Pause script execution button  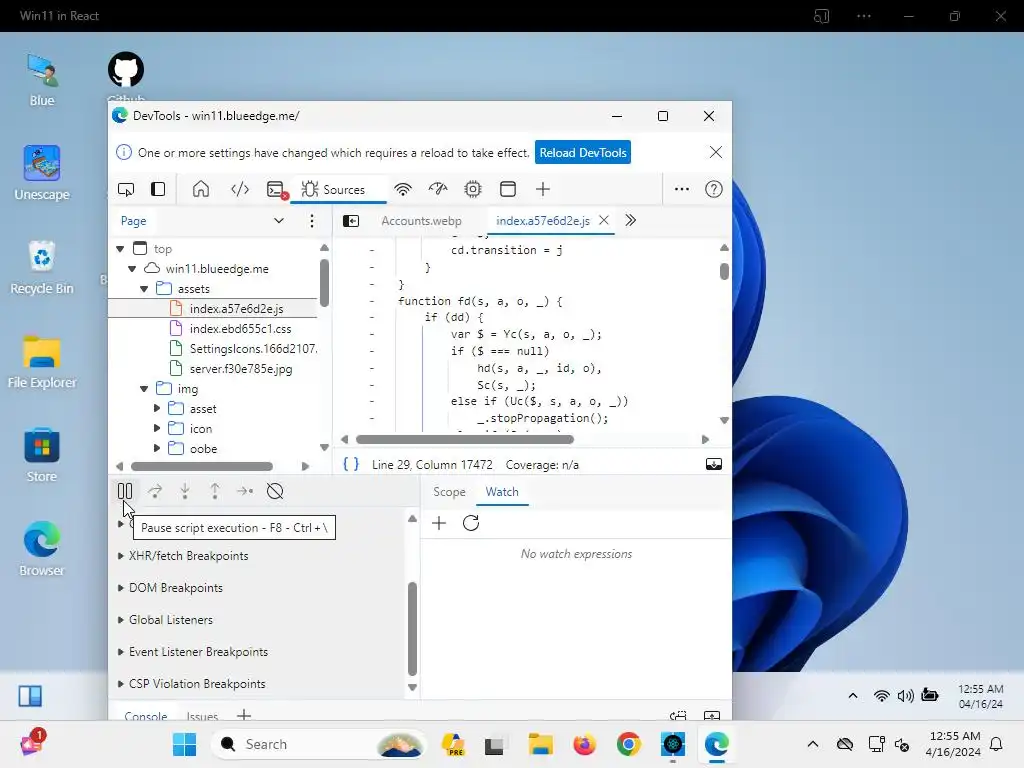pyautogui.click(x=125, y=491)
